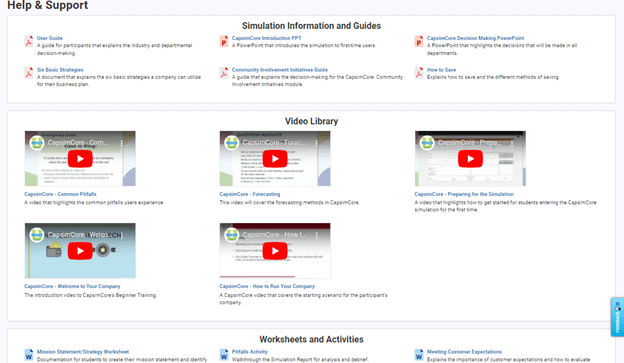This screenshot has height=363, width=624.
Task: Click the Decision Making PowerPoint file icon
Action: coord(419,41)
